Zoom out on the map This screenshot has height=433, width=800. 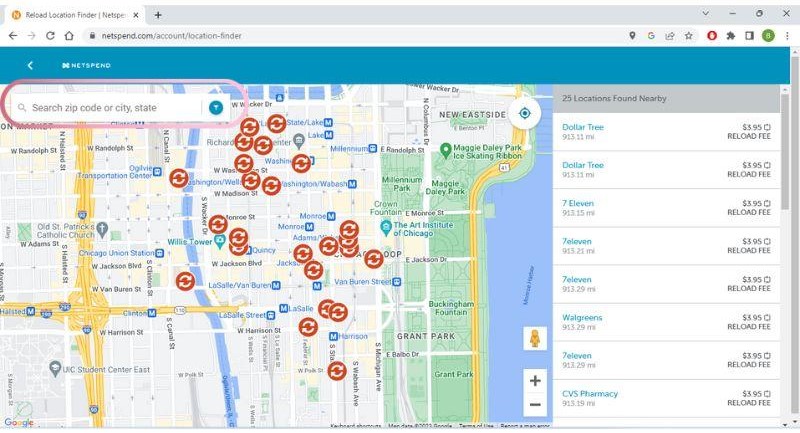coord(535,404)
